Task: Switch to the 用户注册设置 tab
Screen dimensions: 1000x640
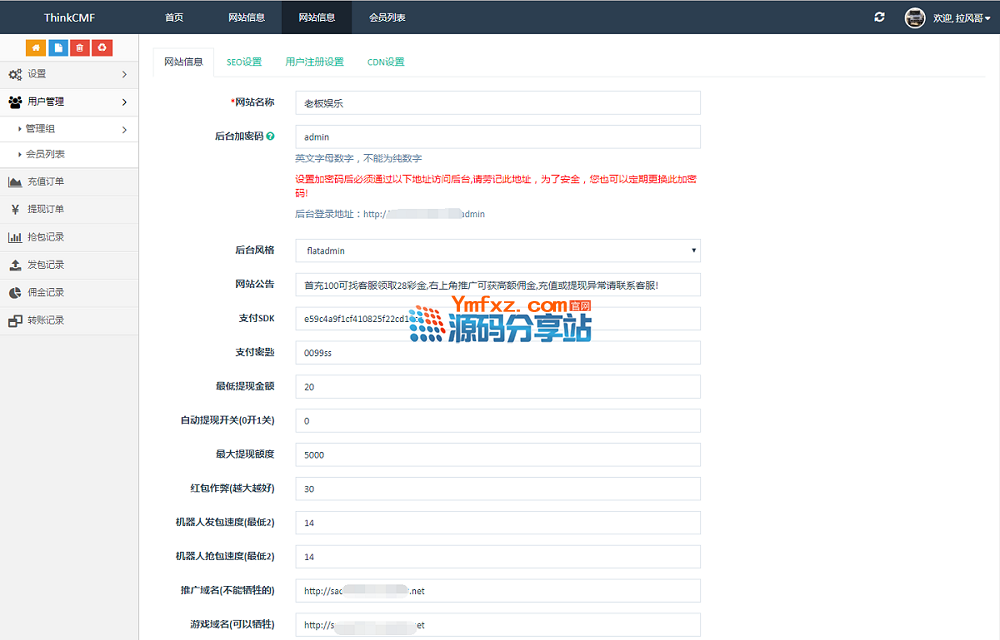Action: pyautogui.click(x=314, y=62)
